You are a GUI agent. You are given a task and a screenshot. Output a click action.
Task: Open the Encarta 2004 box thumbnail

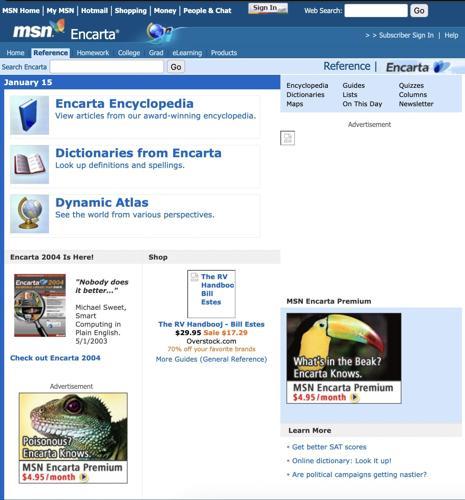click(x=40, y=305)
